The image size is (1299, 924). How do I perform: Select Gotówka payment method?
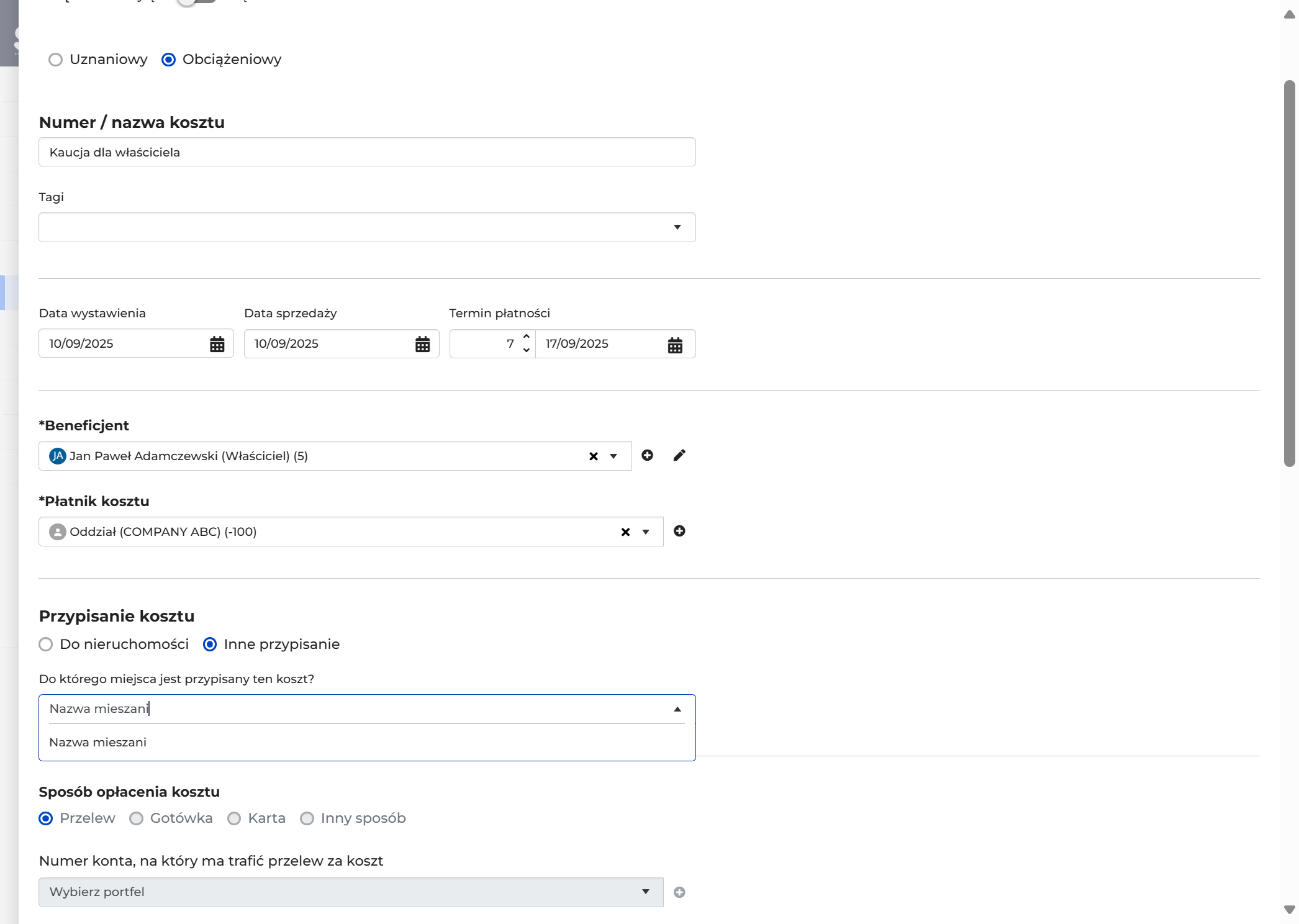point(136,818)
